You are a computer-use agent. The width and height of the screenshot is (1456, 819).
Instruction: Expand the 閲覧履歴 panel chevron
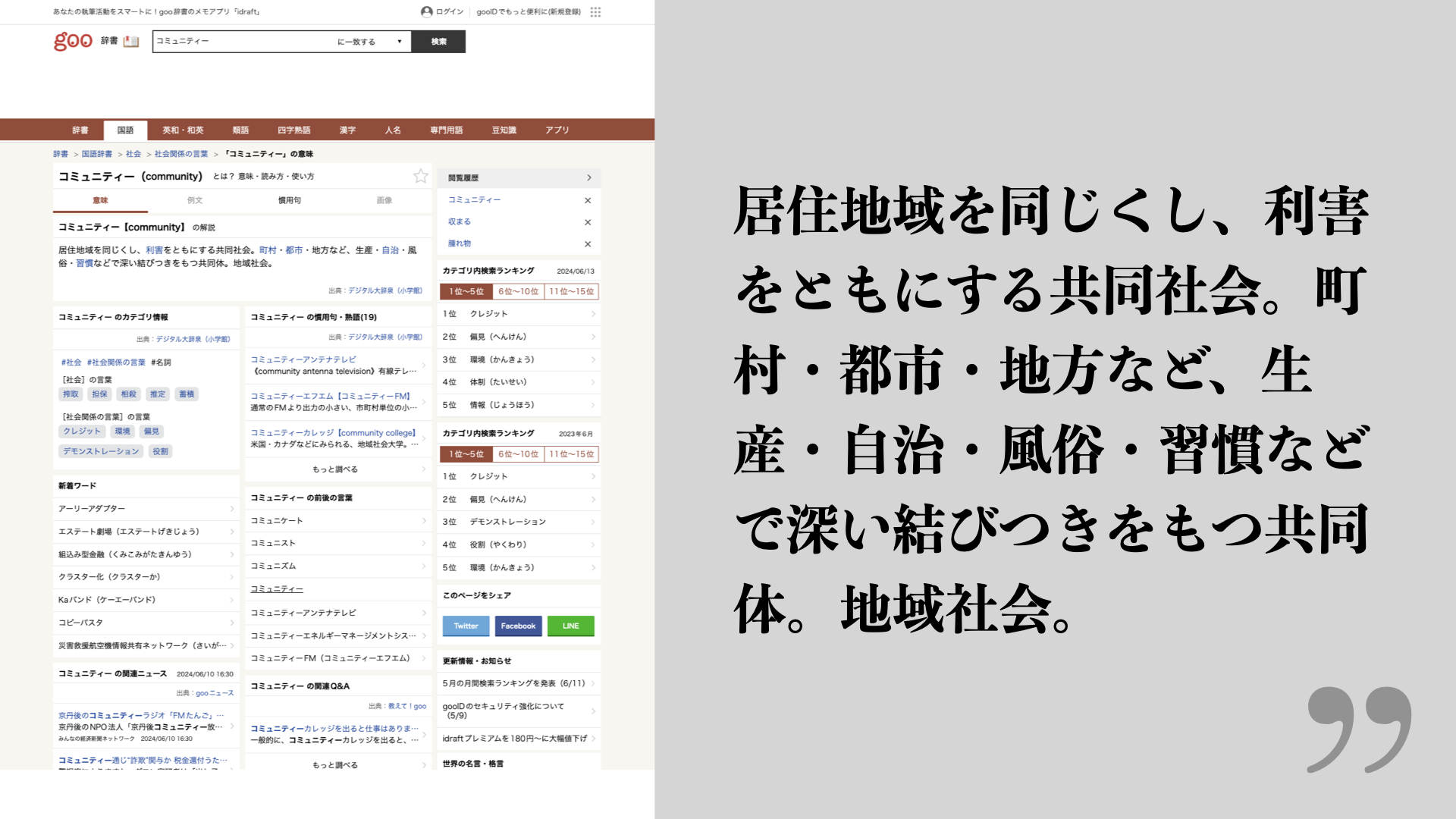[x=588, y=177]
